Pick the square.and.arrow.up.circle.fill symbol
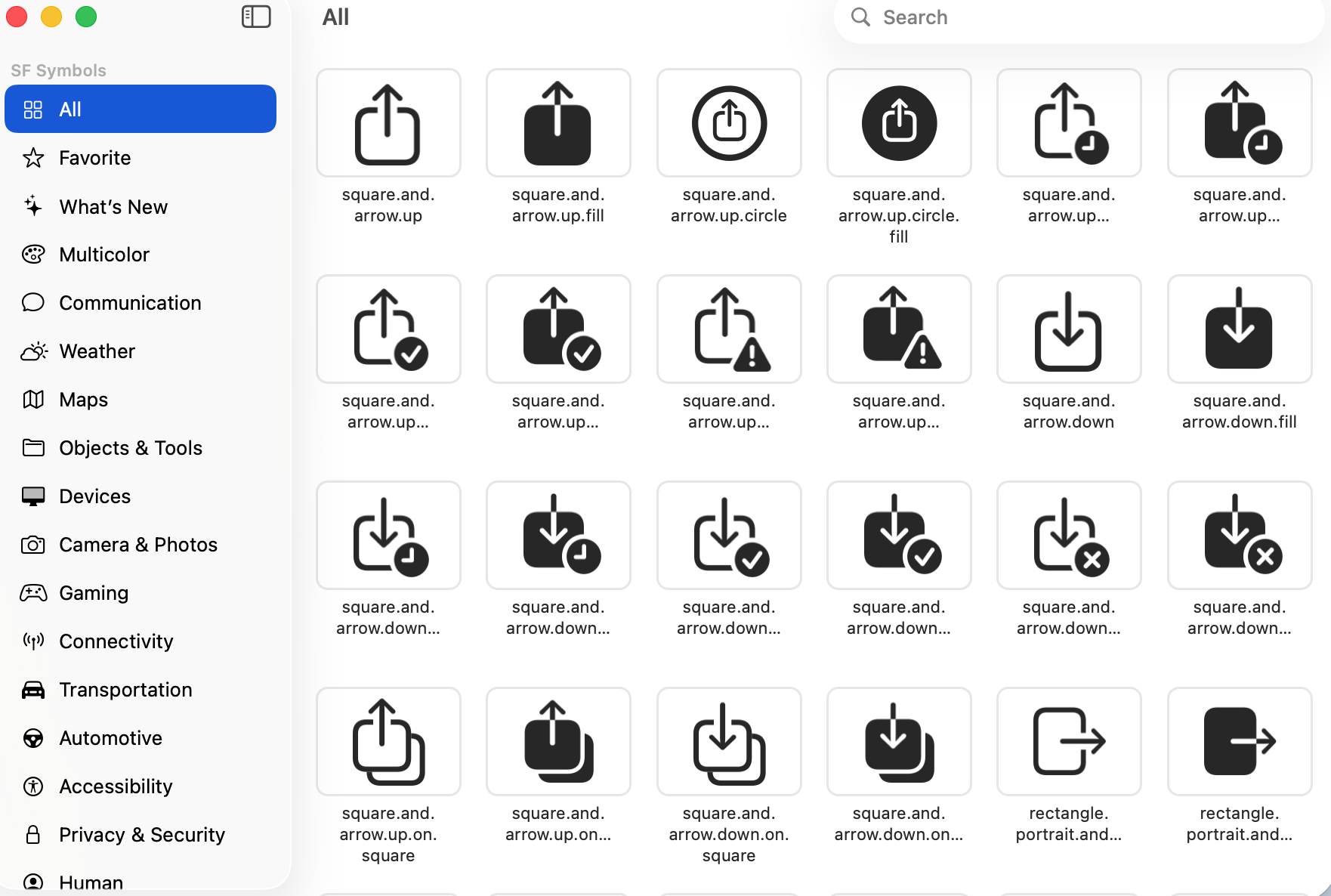 pyautogui.click(x=899, y=123)
